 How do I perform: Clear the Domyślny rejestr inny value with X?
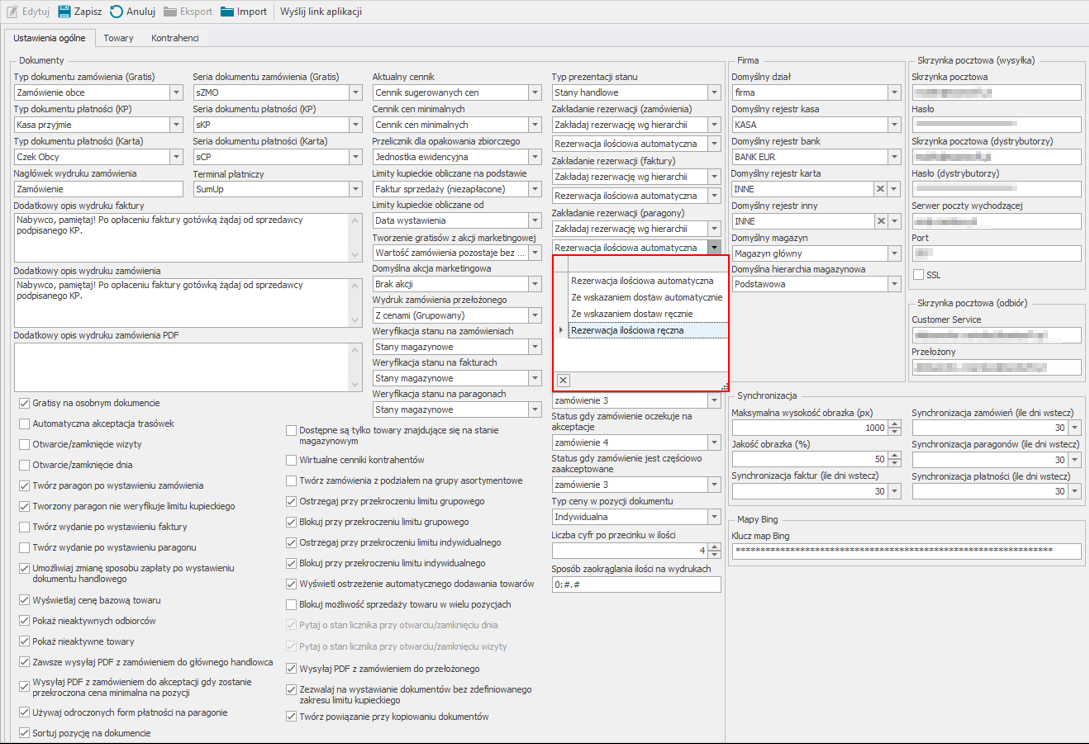click(x=880, y=221)
